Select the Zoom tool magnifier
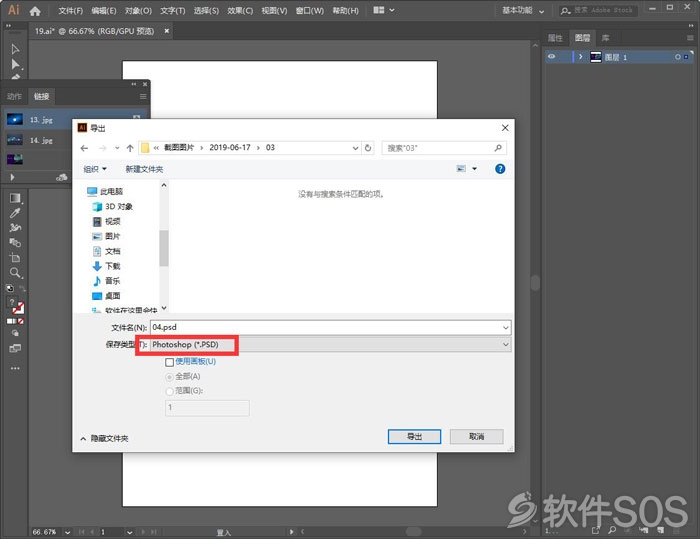Viewport: 700px width, 539px height. (x=15, y=273)
